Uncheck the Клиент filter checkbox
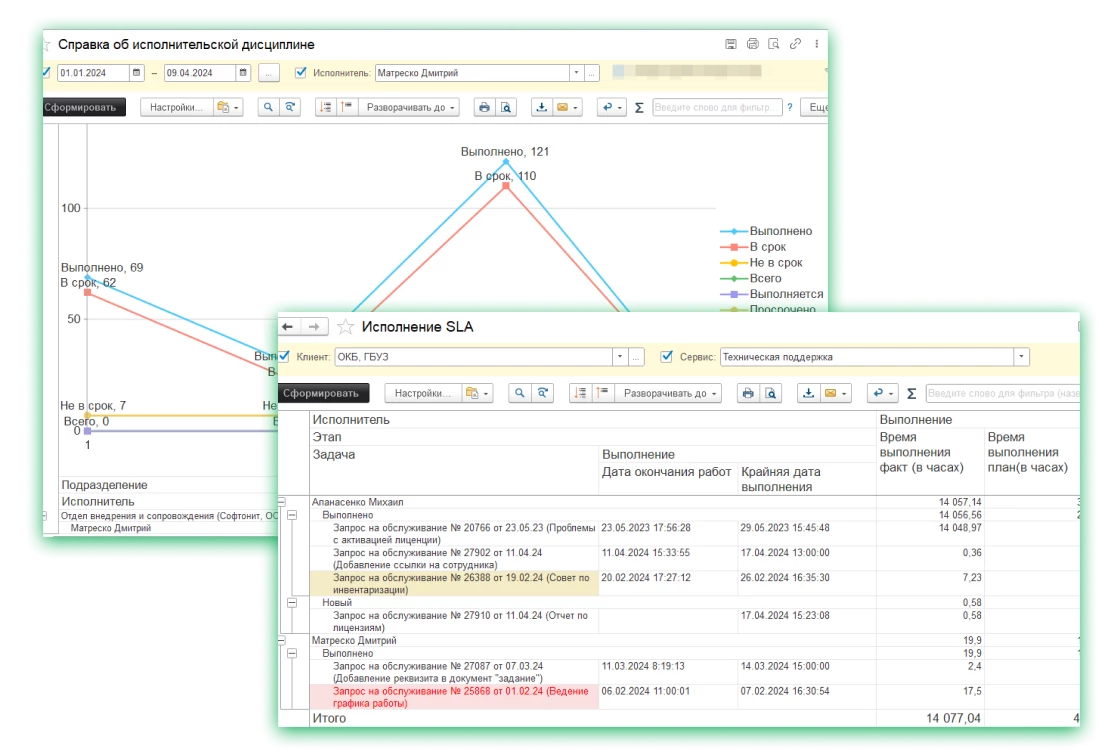Viewport: 1100px width, 750px height. click(285, 356)
